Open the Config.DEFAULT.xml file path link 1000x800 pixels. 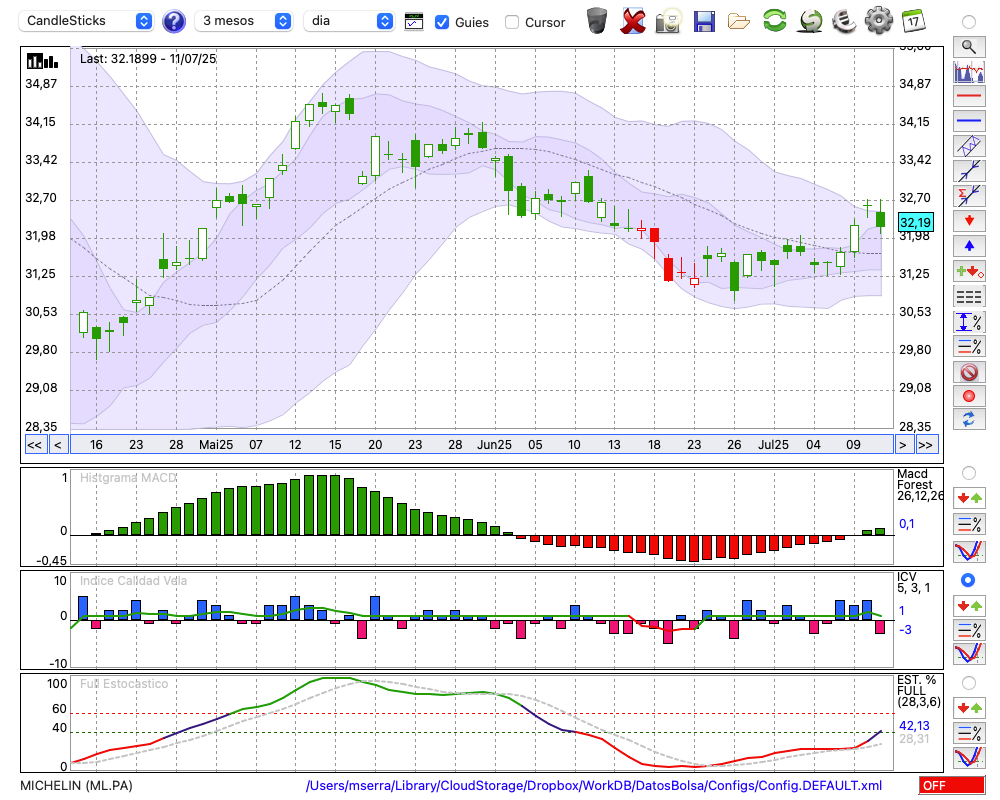pos(594,785)
